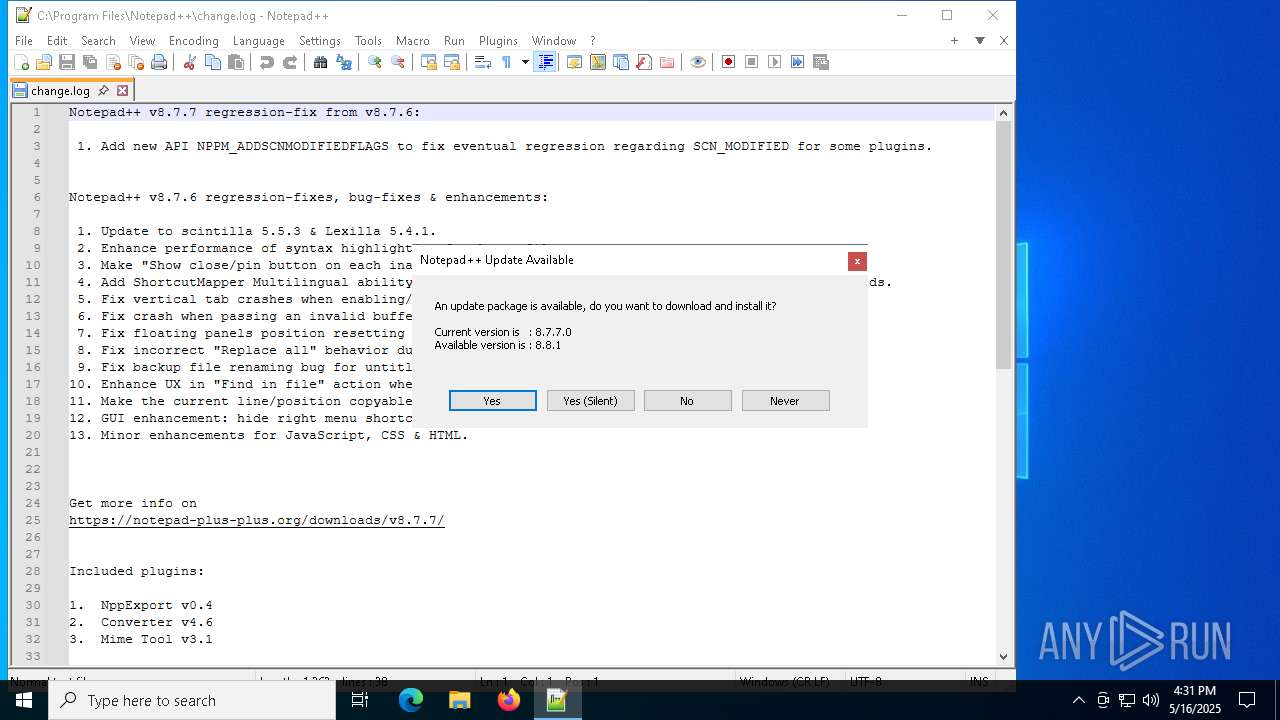Open the Document Map panel icon
Screen dimensions: 1280x720
[598, 62]
